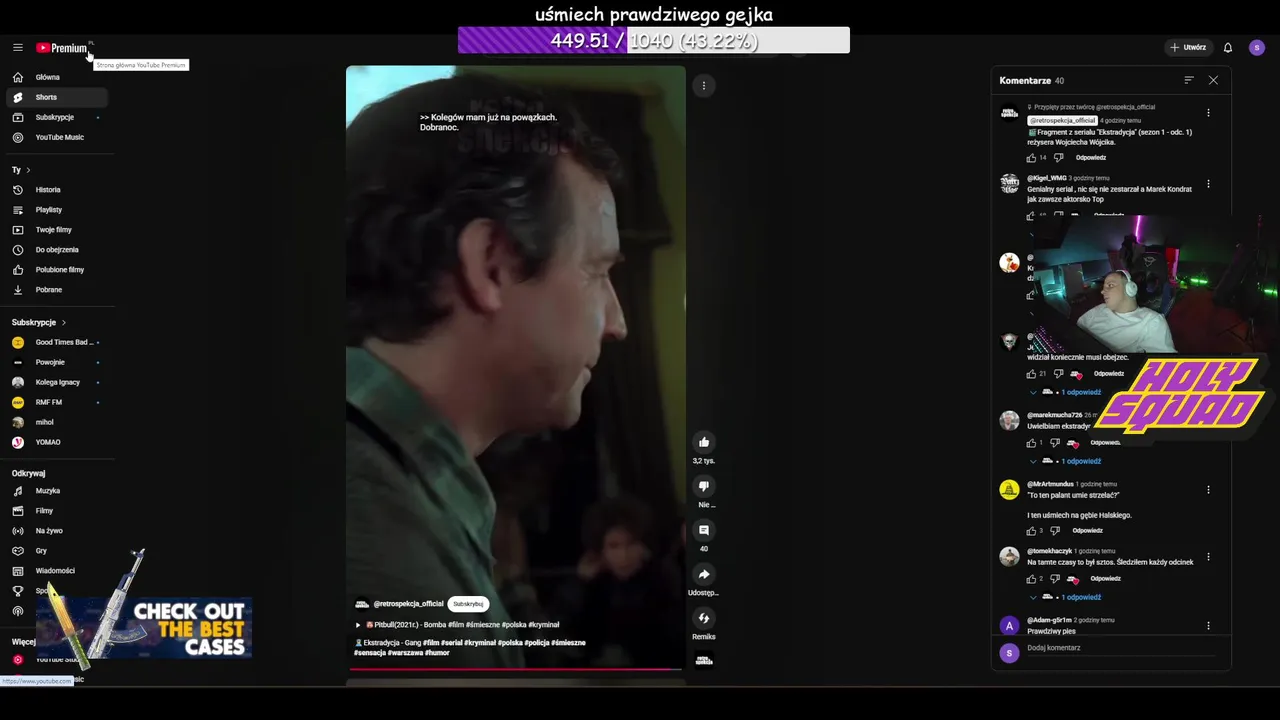Open options for @Kigel_WMG comment
The height and width of the screenshot is (720, 1280).
click(1208, 184)
